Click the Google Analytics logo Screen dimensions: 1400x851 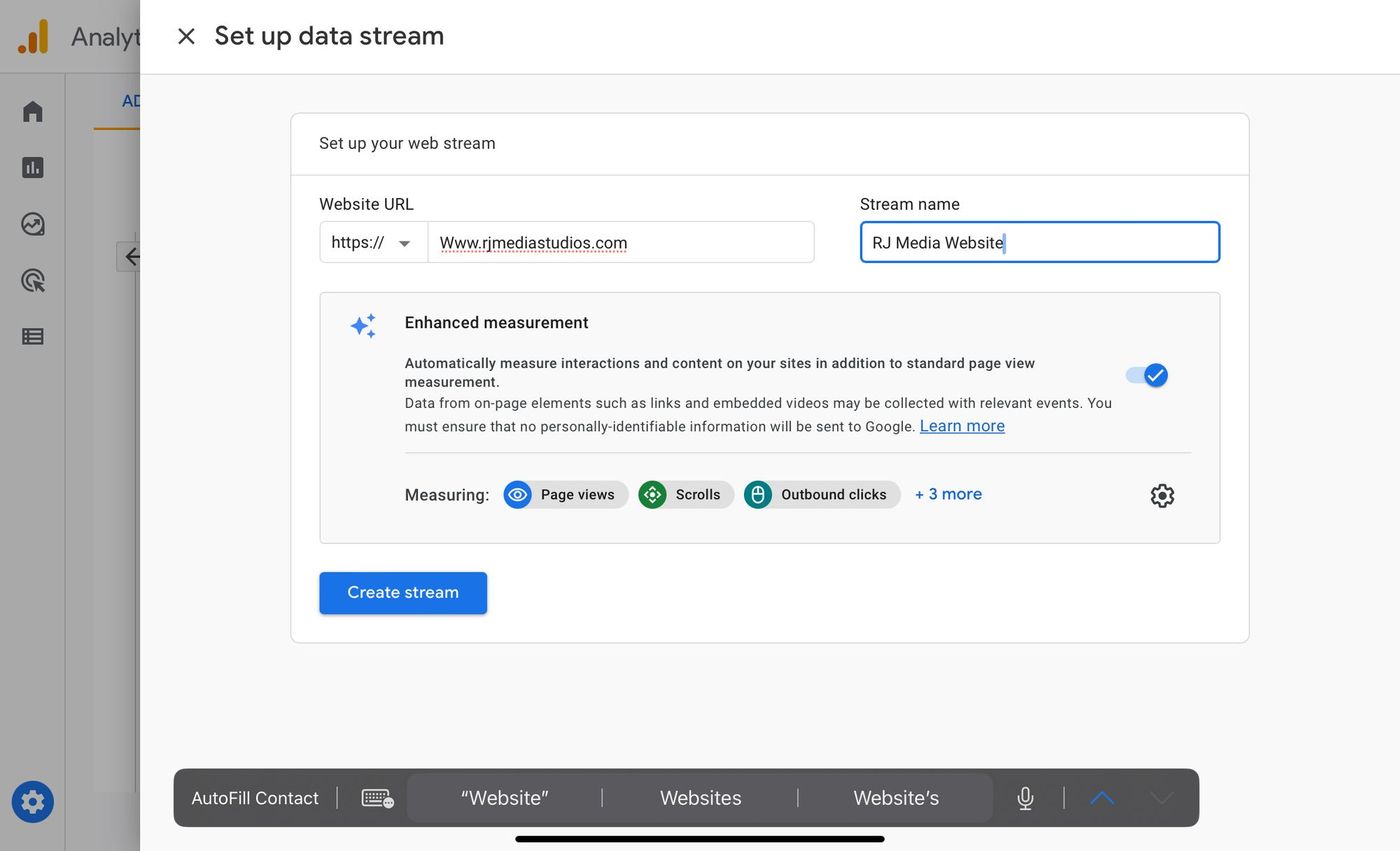point(33,37)
